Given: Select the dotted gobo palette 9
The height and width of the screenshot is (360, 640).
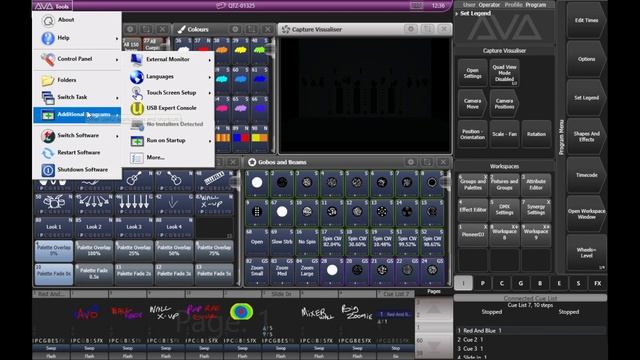Looking at the screenshot, I should 257,211.
